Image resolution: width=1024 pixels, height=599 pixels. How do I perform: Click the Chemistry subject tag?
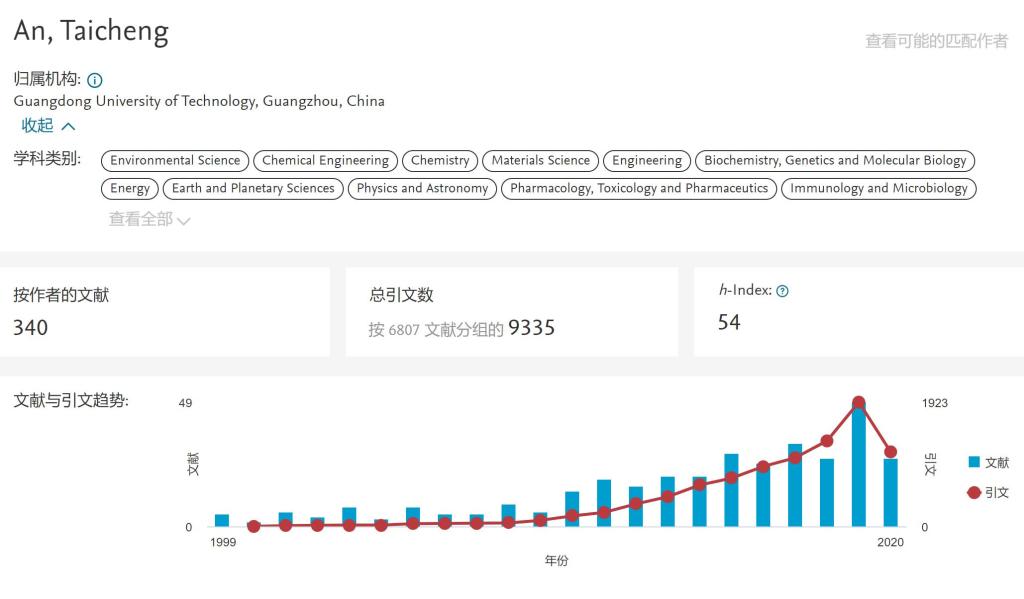click(x=440, y=160)
